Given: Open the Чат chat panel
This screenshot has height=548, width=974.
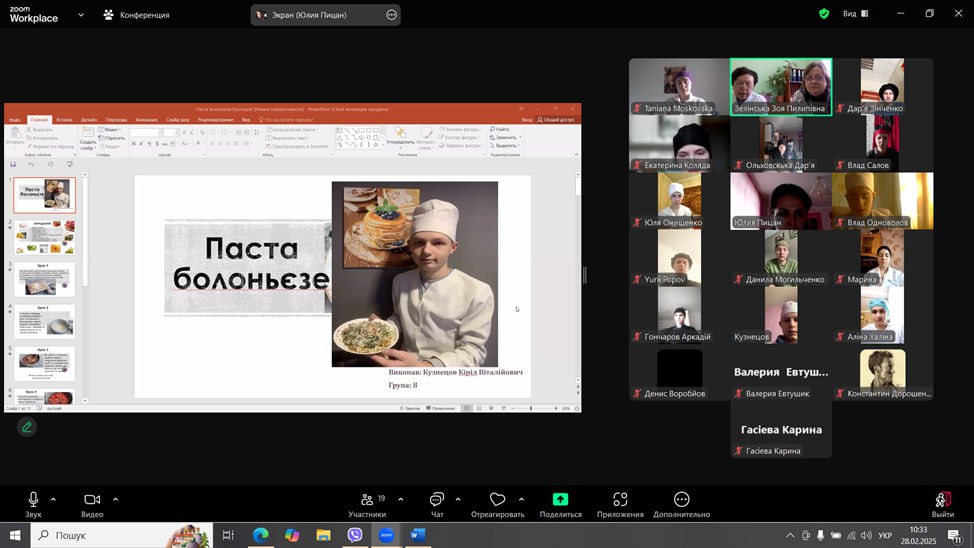Looking at the screenshot, I should click(436, 500).
